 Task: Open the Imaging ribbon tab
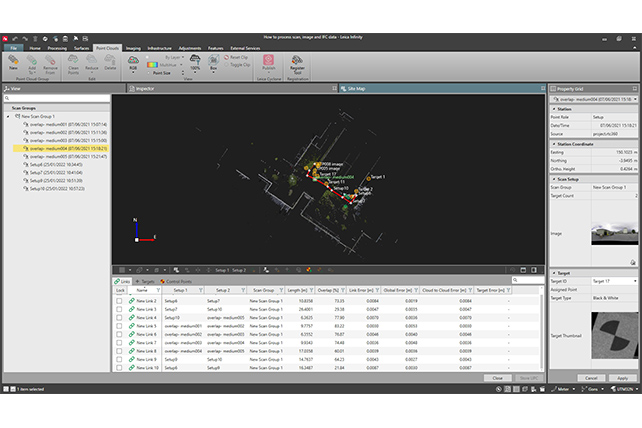pyautogui.click(x=133, y=47)
